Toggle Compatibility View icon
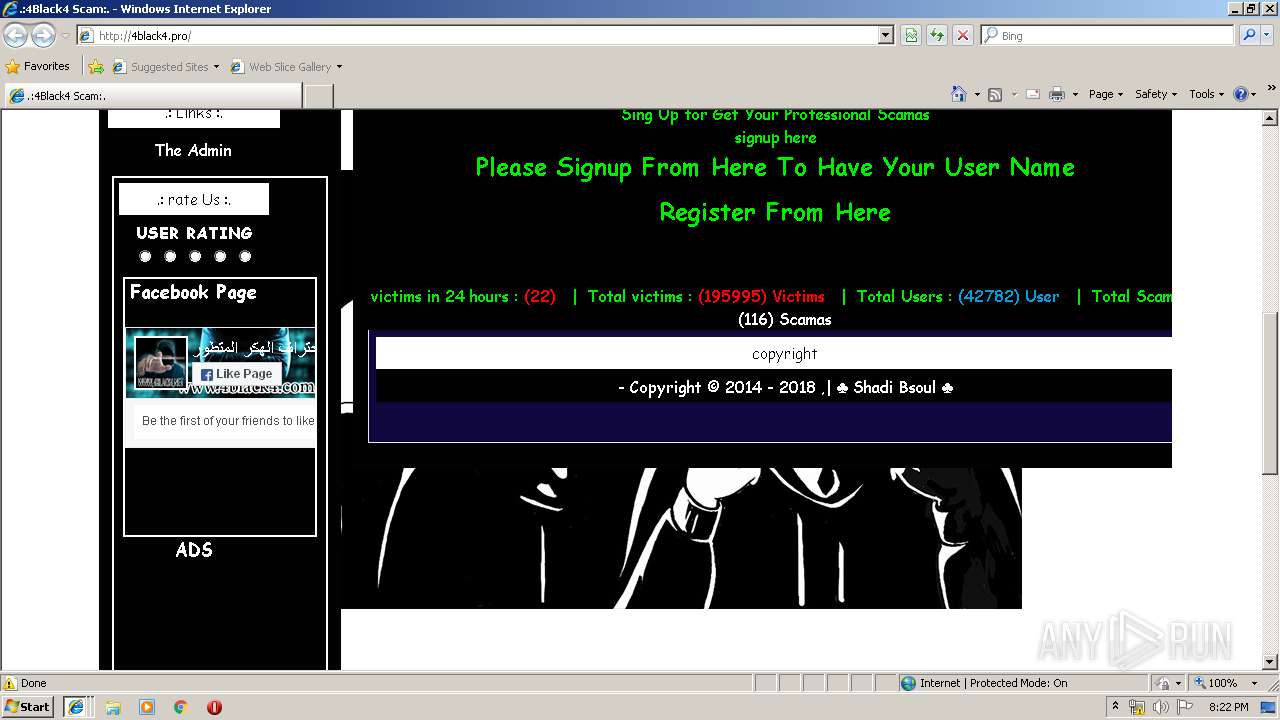This screenshot has width=1280, height=720. pyautogui.click(x=911, y=35)
